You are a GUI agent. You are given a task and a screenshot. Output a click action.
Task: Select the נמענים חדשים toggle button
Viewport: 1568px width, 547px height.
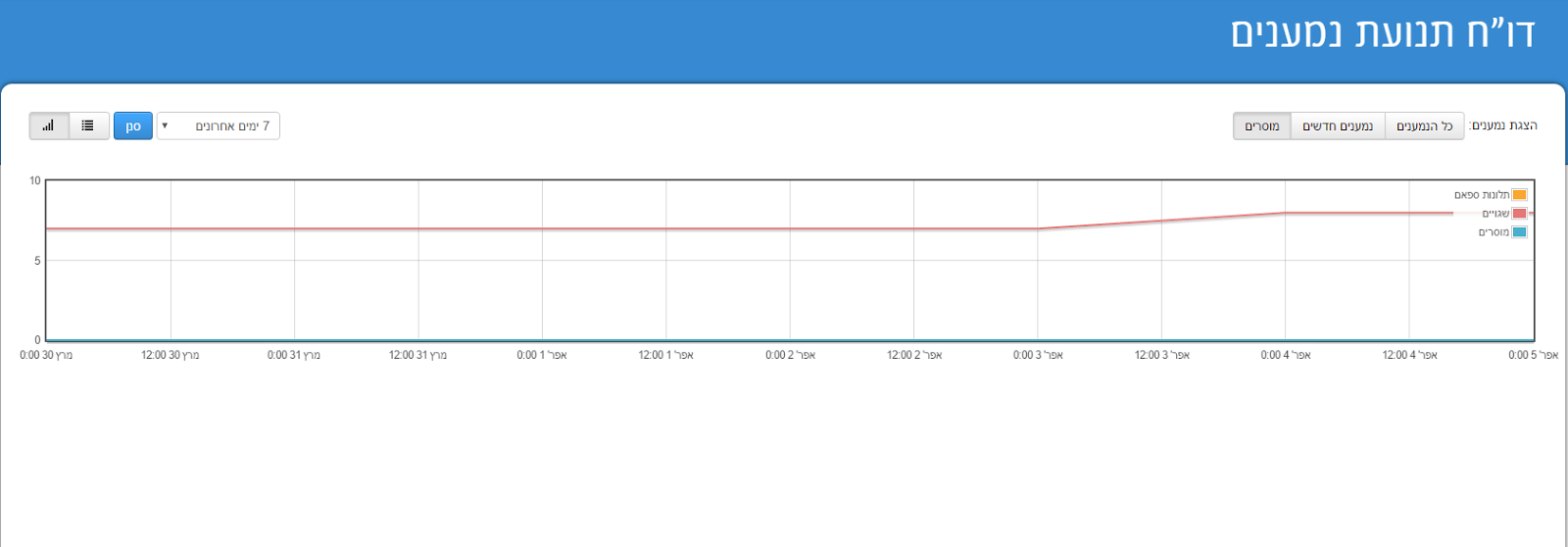point(1337,125)
